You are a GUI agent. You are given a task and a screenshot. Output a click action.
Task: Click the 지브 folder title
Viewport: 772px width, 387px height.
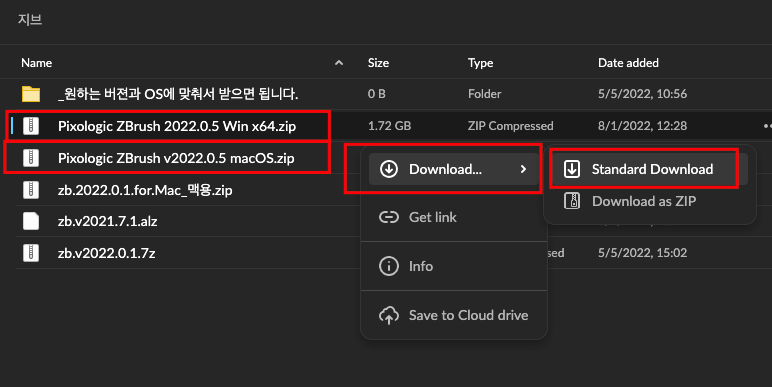30,20
